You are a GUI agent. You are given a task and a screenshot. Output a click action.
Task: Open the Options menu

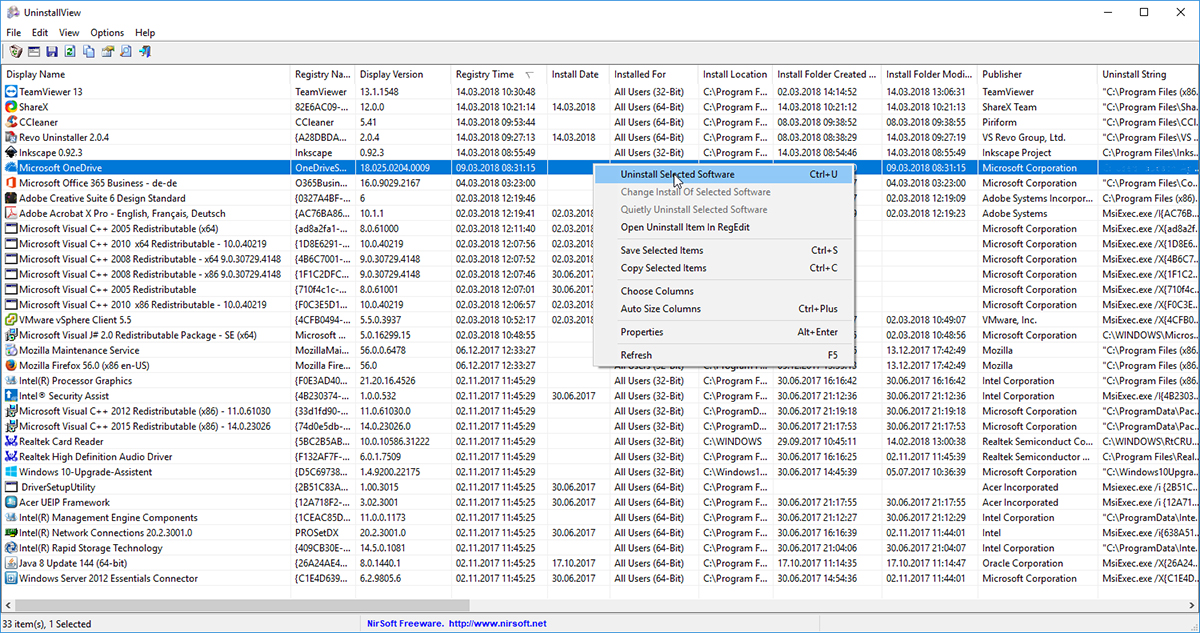(x=107, y=33)
